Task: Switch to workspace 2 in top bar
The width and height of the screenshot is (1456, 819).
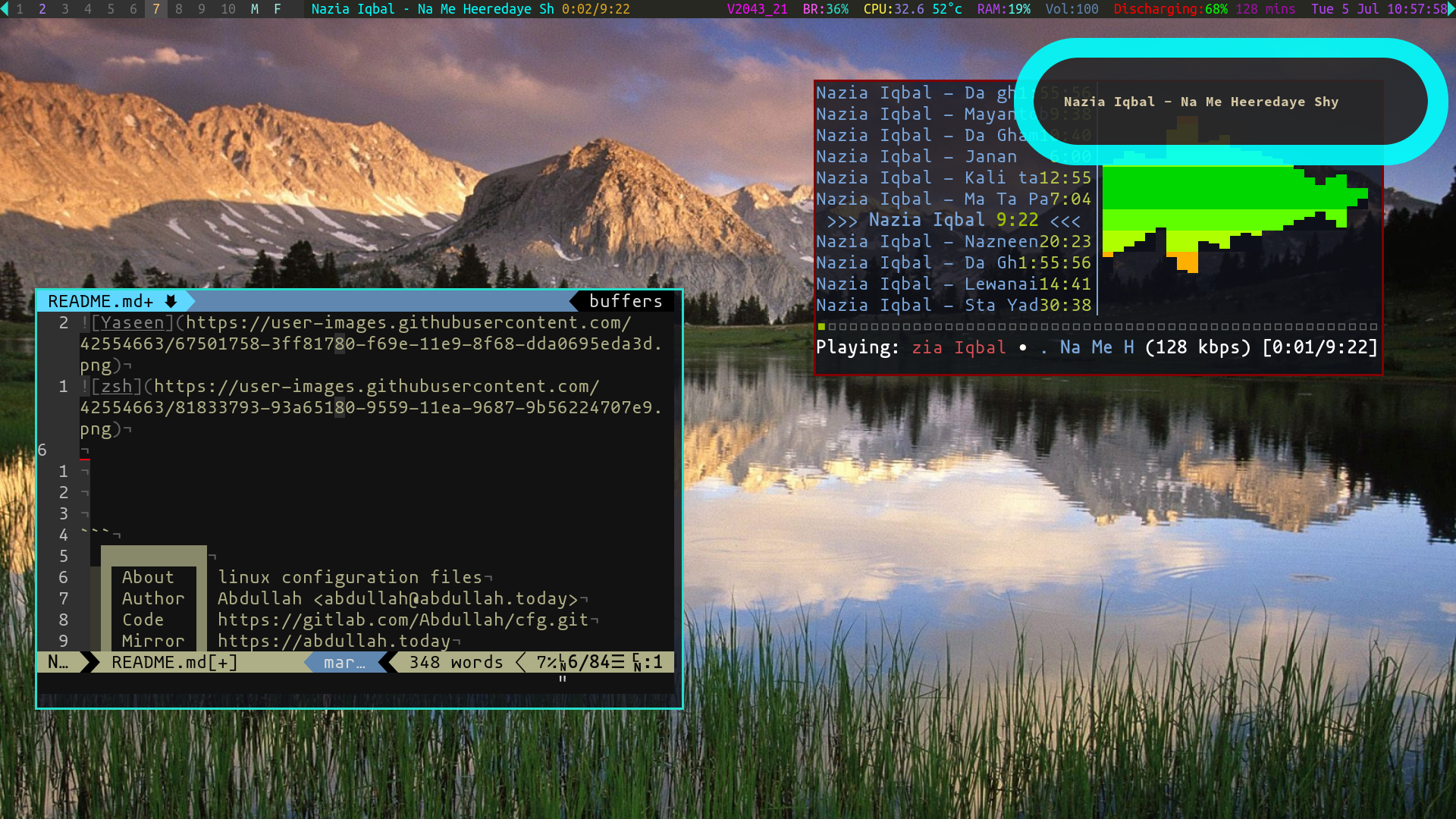Action: point(42,9)
